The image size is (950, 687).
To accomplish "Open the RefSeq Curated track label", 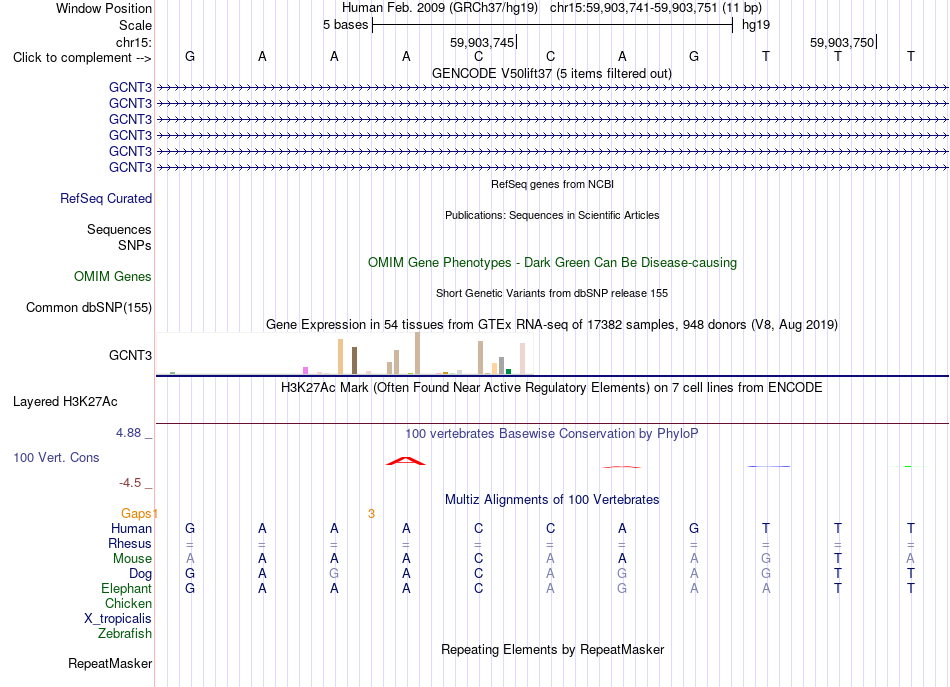I will pyautogui.click(x=106, y=198).
